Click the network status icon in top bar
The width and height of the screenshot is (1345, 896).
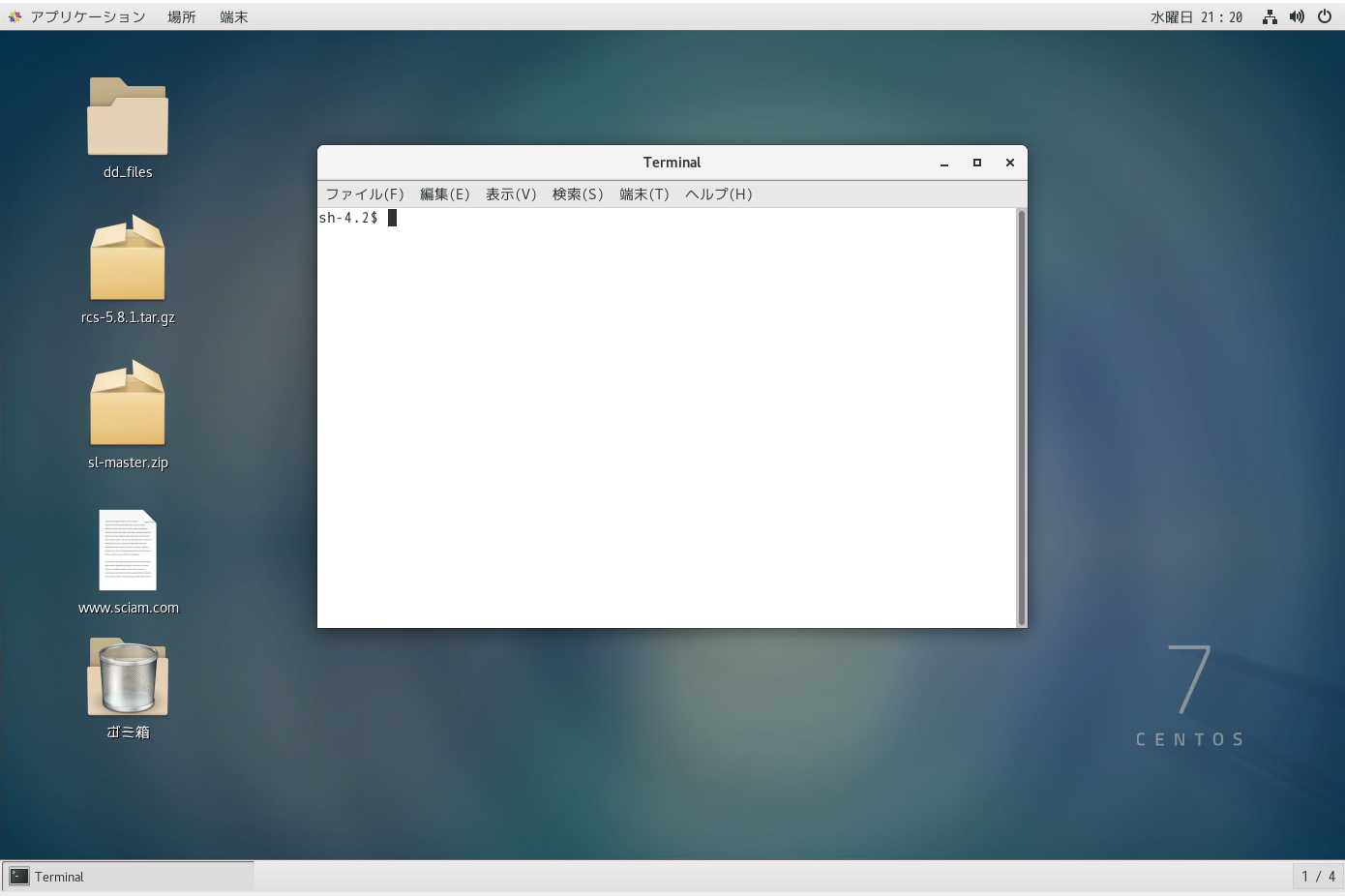(x=1270, y=16)
